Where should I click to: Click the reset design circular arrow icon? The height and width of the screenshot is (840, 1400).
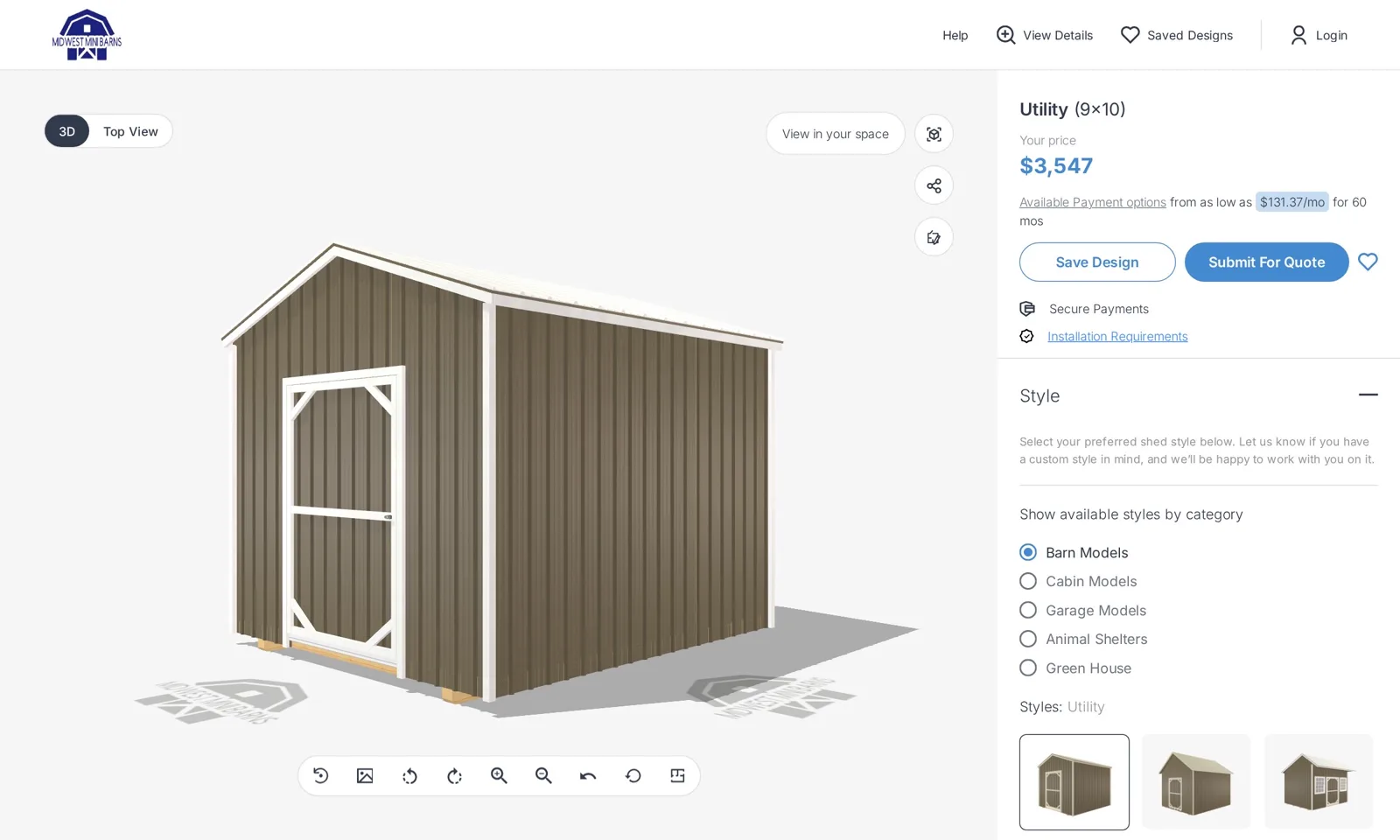pos(633,776)
